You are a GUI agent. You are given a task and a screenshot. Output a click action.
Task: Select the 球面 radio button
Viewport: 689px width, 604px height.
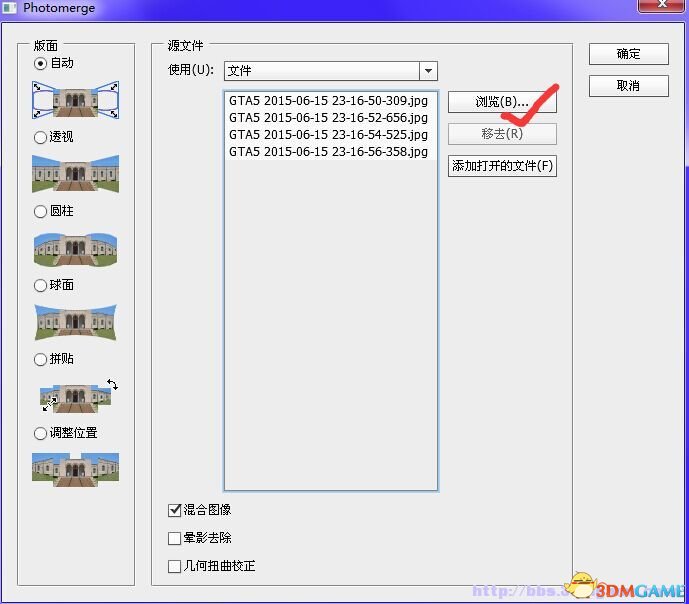41,285
